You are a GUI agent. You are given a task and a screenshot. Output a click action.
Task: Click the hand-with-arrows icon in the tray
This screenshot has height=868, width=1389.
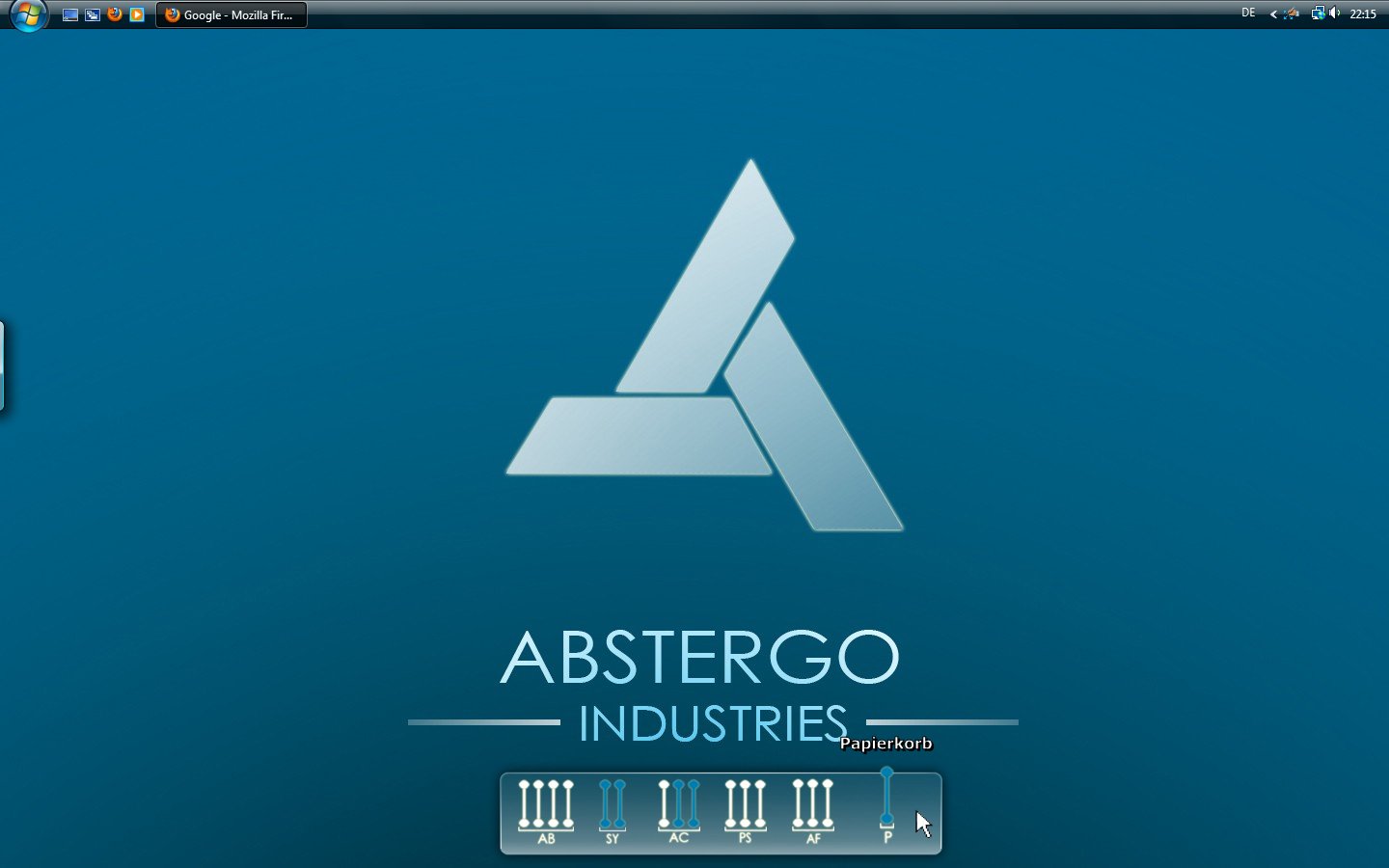click(1292, 14)
